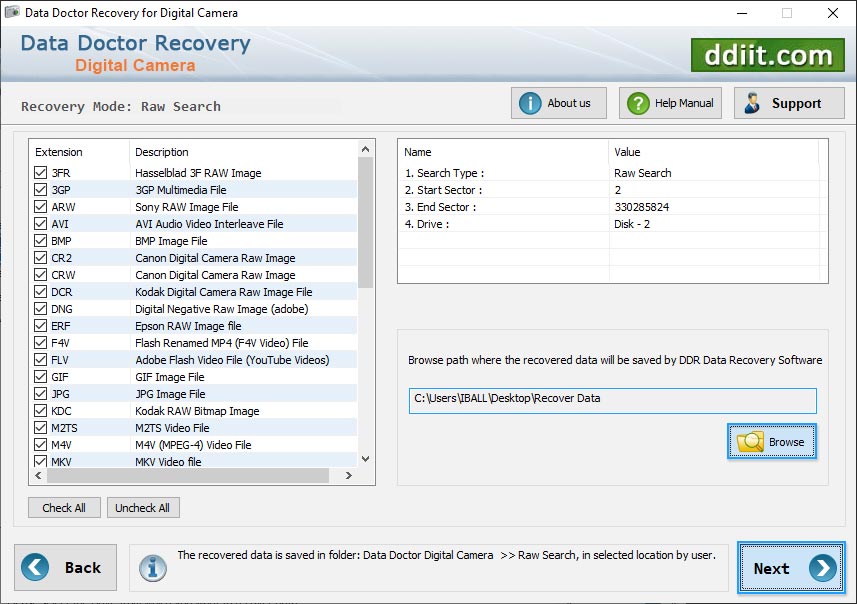This screenshot has width=857, height=604.
Task: Click the Data Doctor app icon in titlebar
Action: click(12, 13)
